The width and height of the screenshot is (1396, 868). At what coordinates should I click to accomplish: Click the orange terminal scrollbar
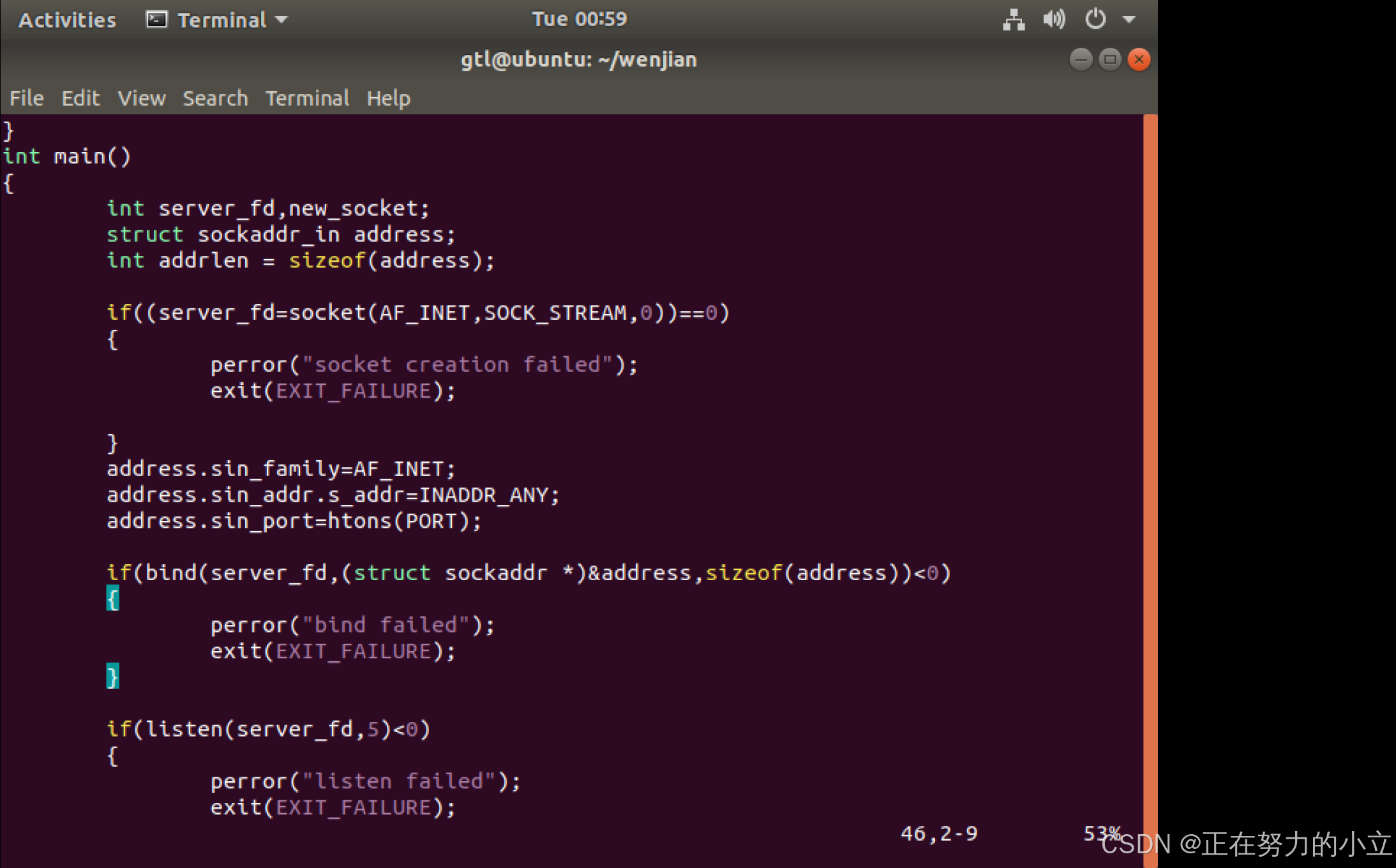pyautogui.click(x=1150, y=490)
